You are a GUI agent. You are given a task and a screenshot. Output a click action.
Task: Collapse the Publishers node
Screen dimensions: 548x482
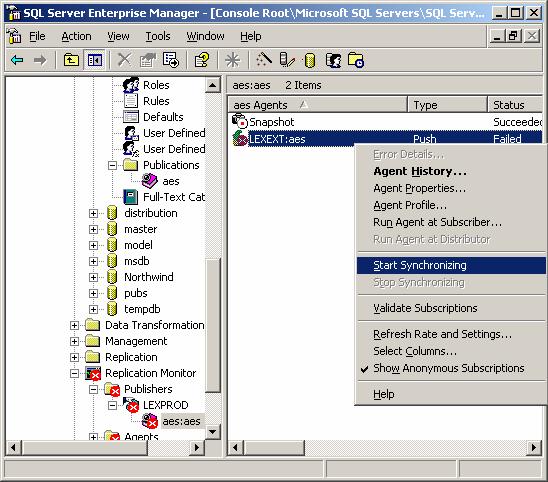(x=93, y=389)
